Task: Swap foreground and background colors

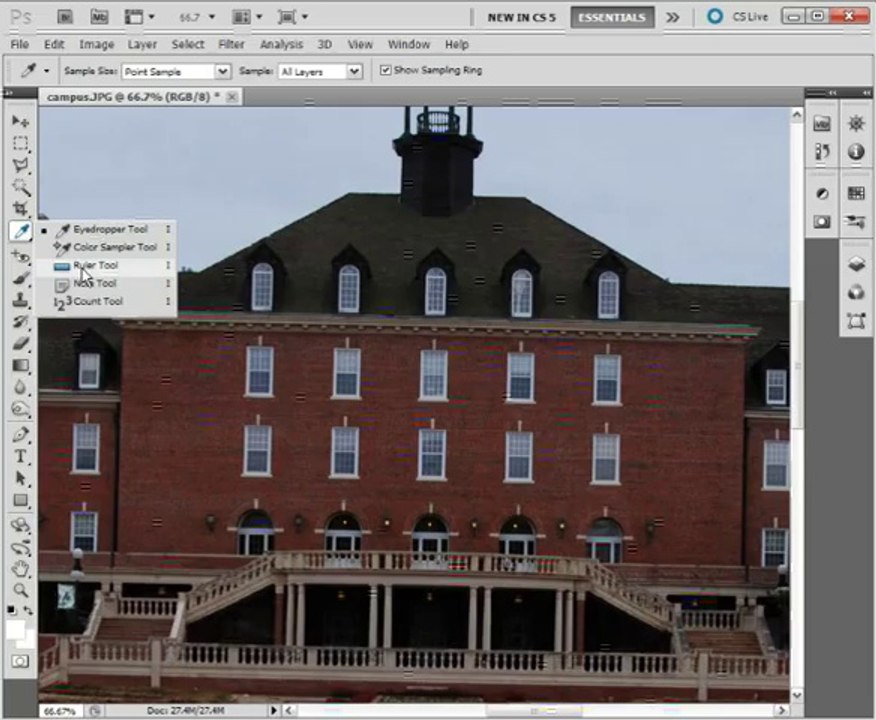Action: coord(27,611)
